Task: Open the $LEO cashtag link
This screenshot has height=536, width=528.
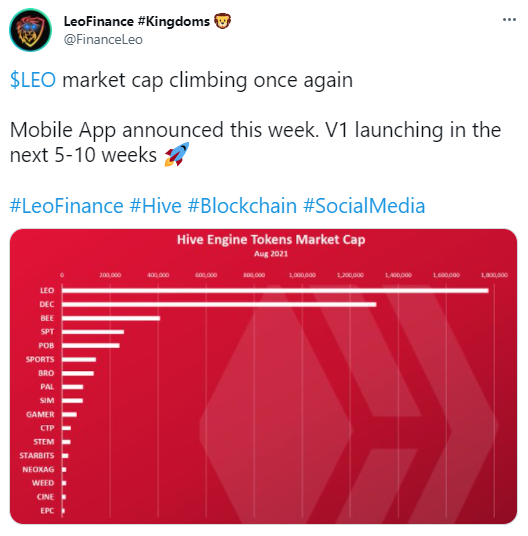Action: 33,80
